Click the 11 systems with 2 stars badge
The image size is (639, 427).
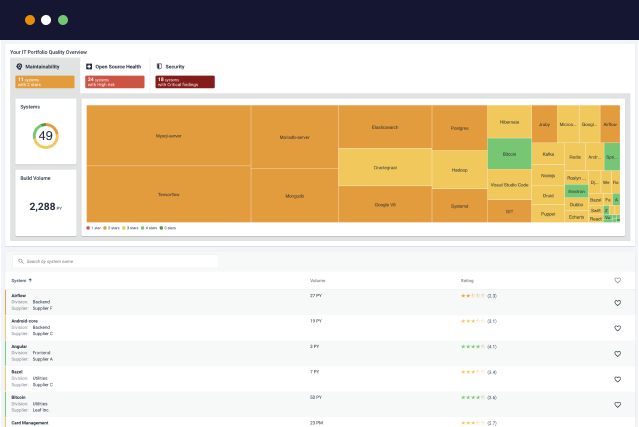click(45, 82)
